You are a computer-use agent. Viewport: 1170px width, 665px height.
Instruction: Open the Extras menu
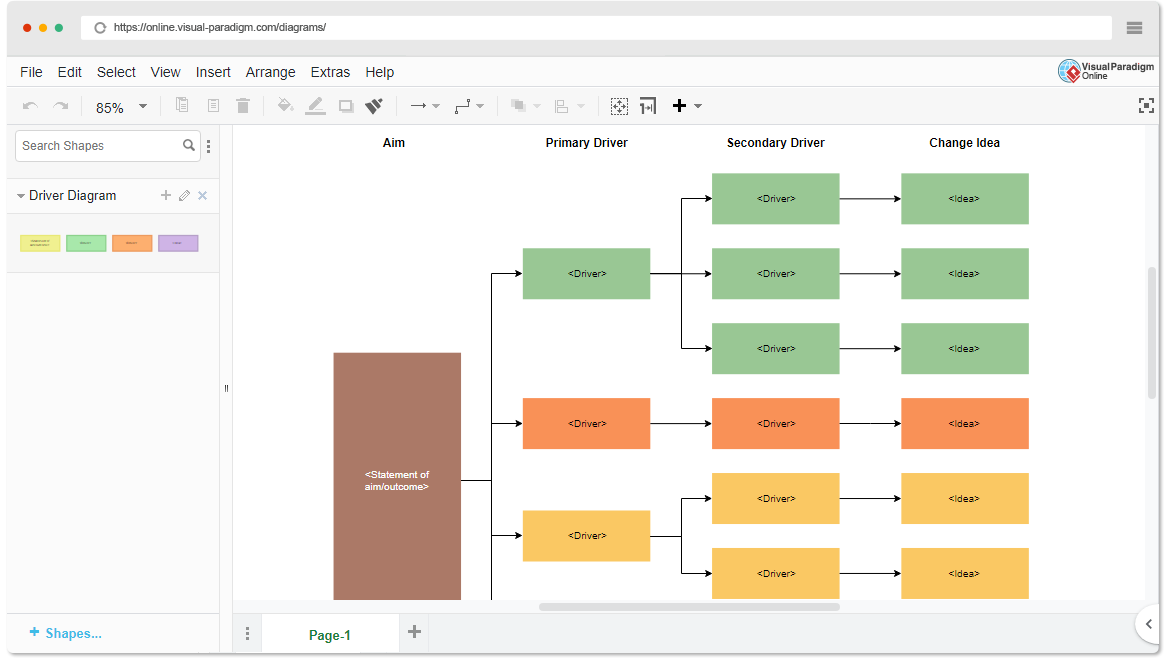coord(331,72)
